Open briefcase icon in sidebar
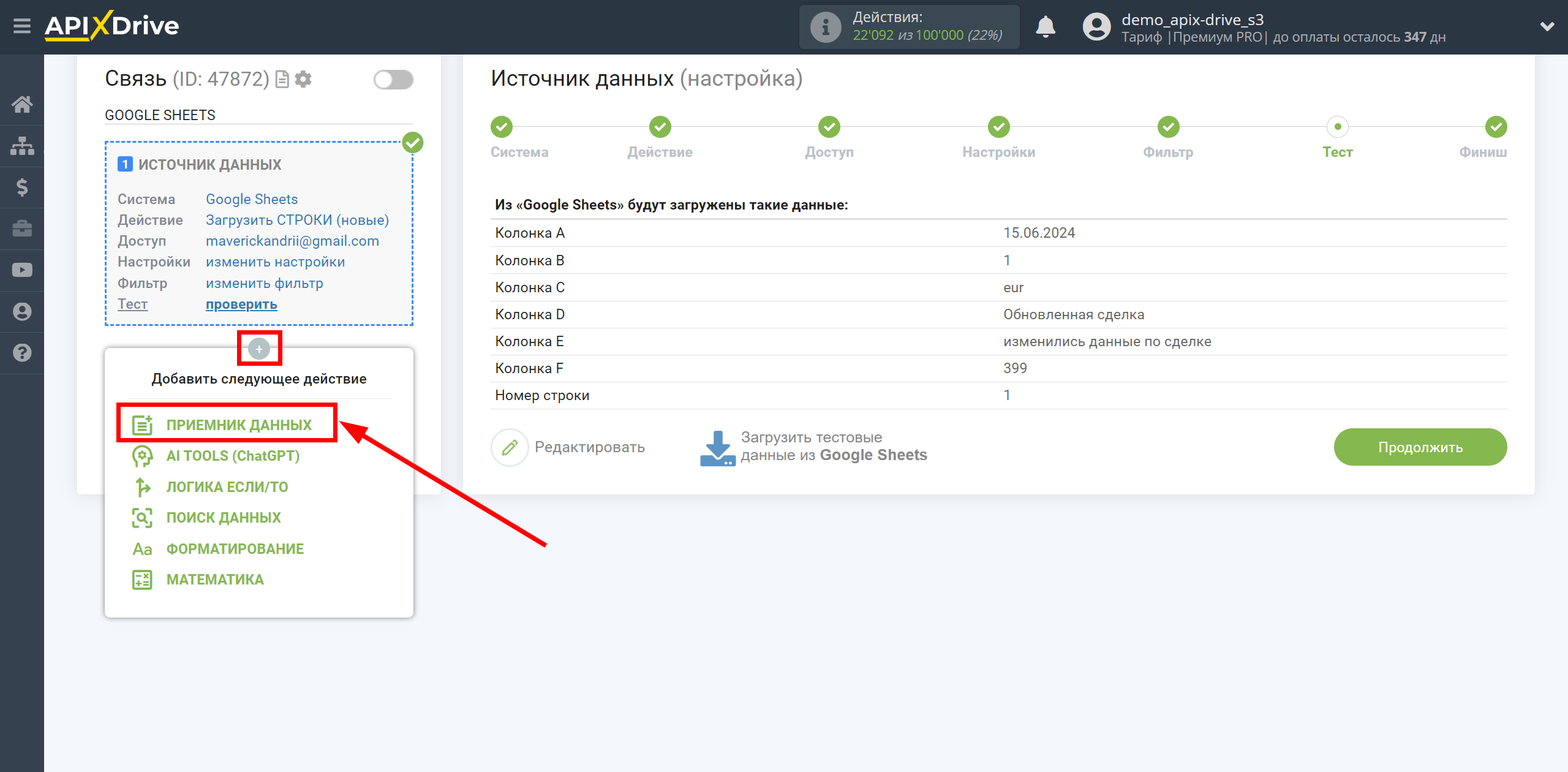The image size is (1568, 772). coord(22,229)
